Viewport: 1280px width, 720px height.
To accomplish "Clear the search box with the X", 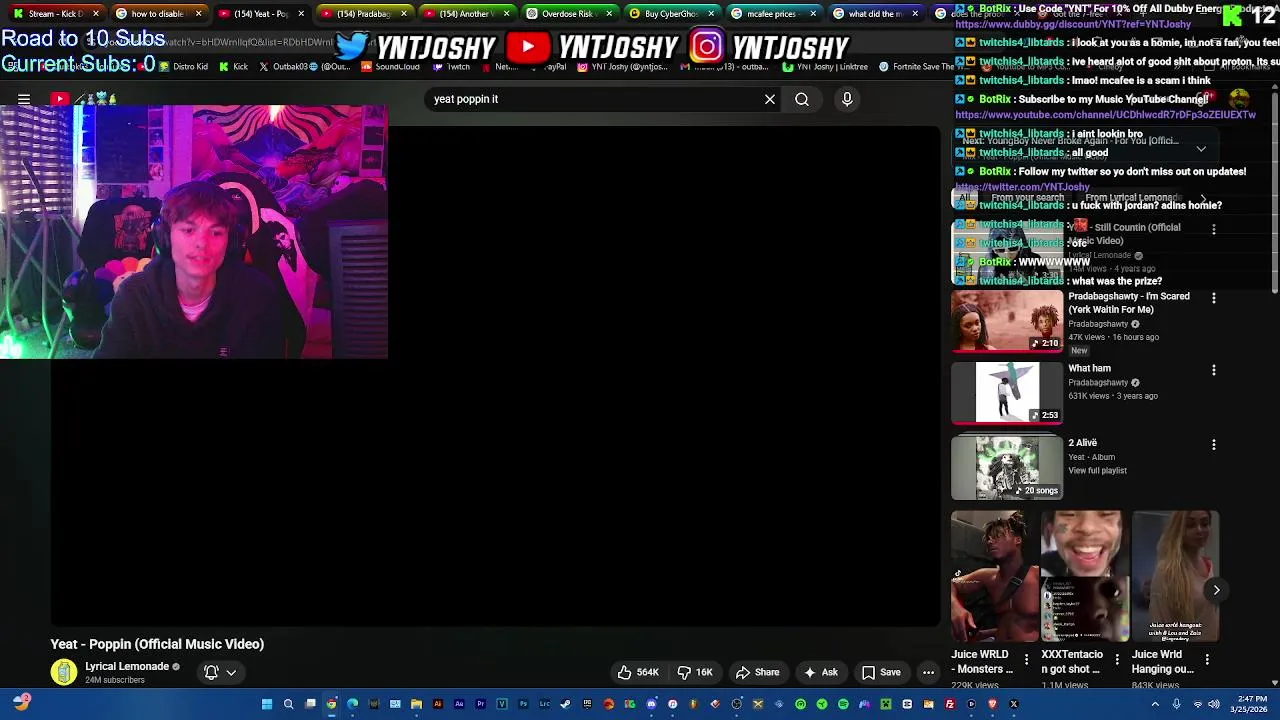I will point(770,99).
